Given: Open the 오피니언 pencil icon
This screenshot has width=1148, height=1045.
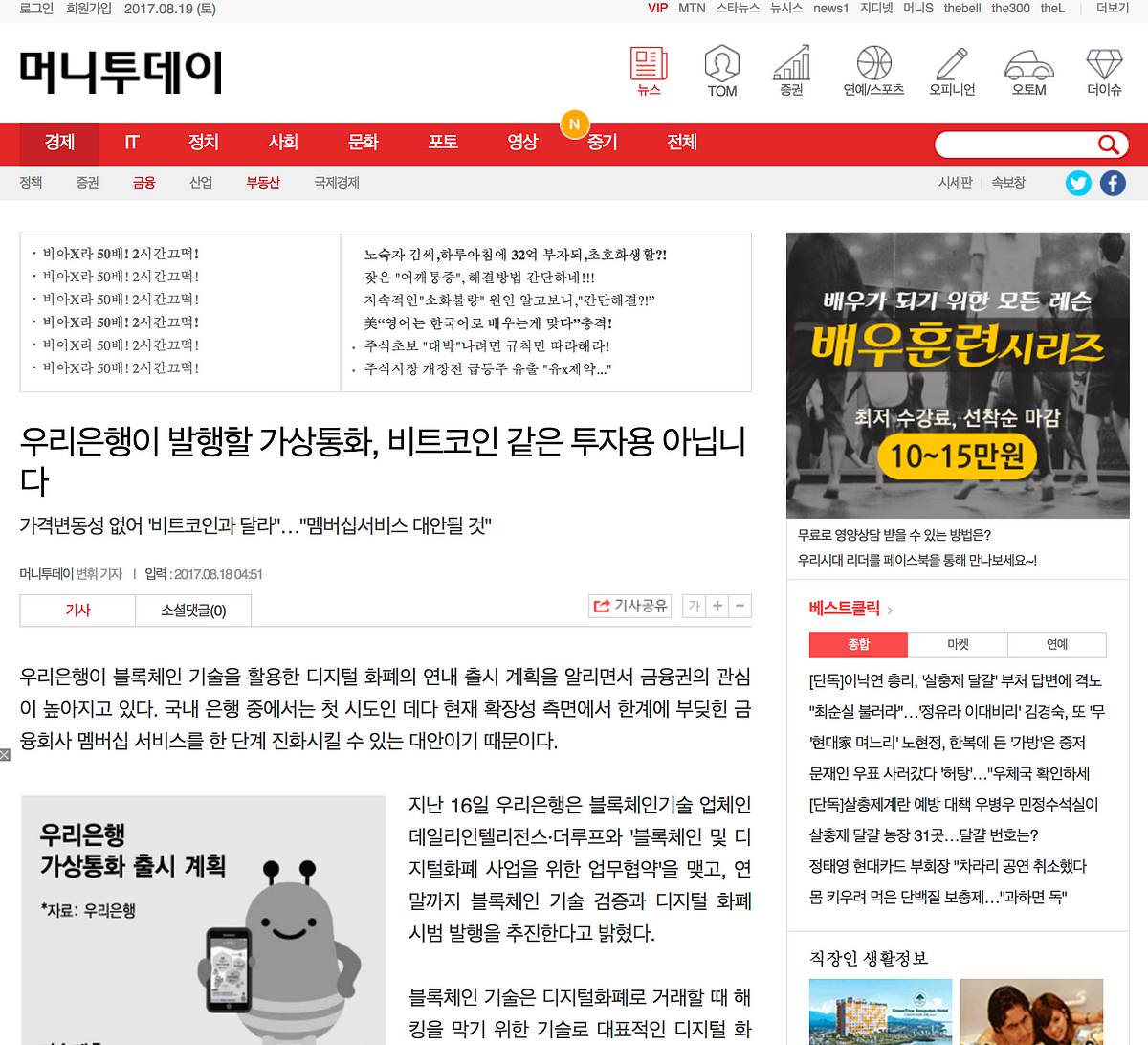Looking at the screenshot, I should (952, 71).
